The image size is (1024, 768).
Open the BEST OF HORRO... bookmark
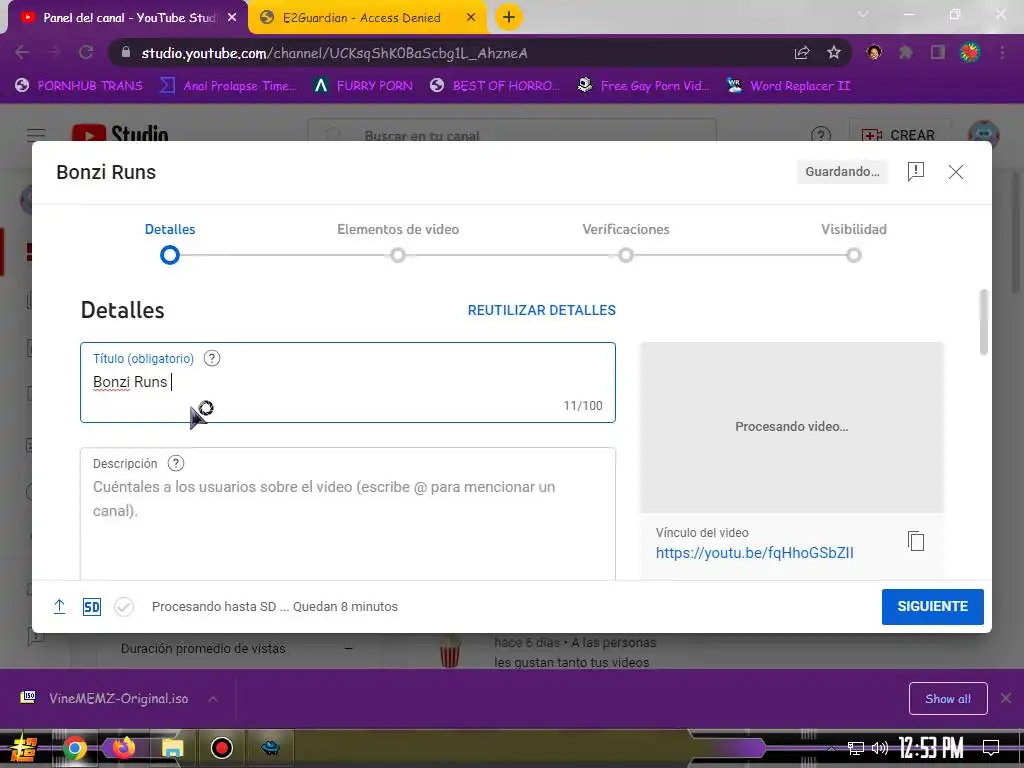pyautogui.click(x=496, y=86)
